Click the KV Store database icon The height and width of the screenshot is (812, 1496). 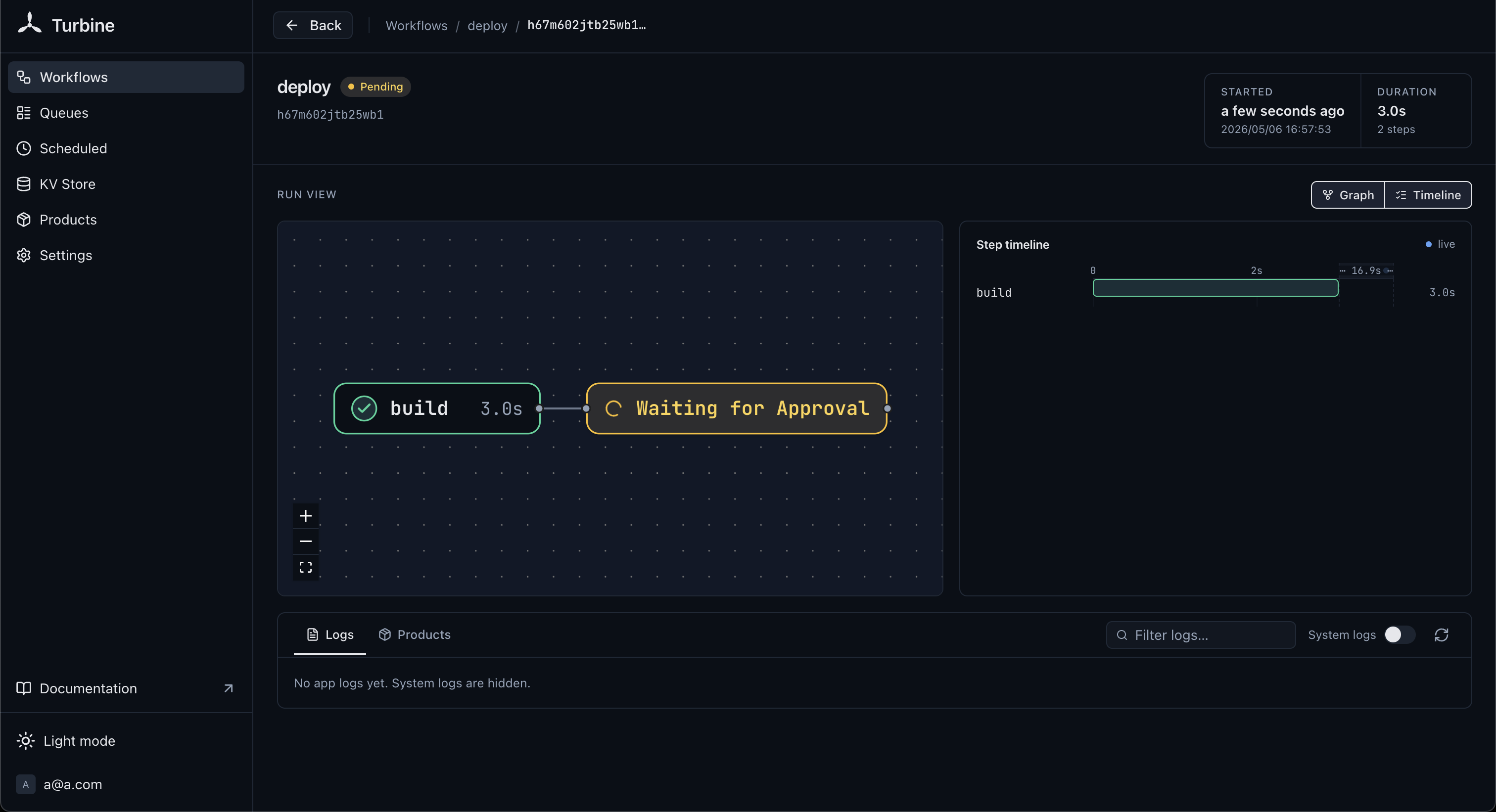(x=24, y=184)
